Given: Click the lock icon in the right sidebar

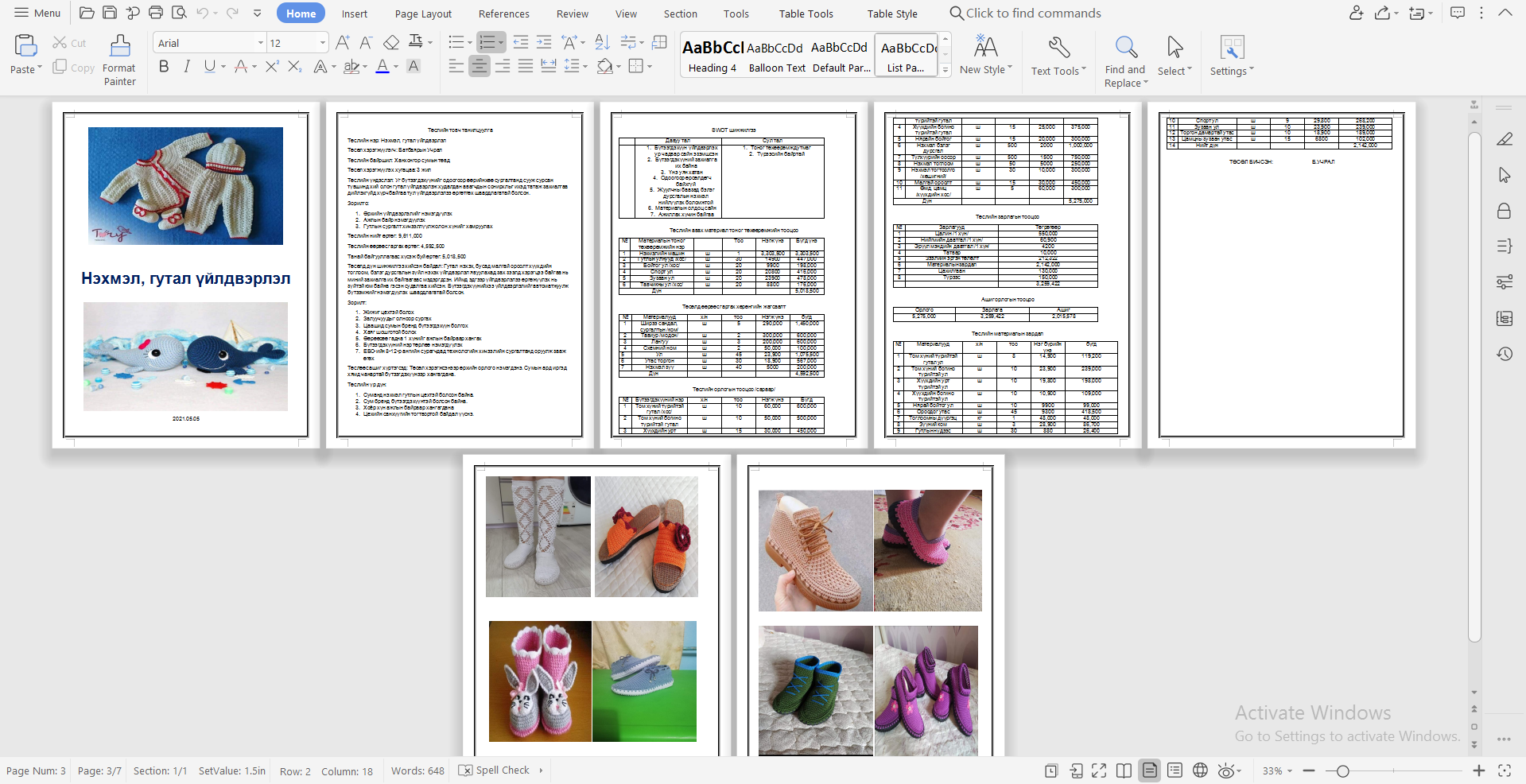Looking at the screenshot, I should pos(1505,211).
